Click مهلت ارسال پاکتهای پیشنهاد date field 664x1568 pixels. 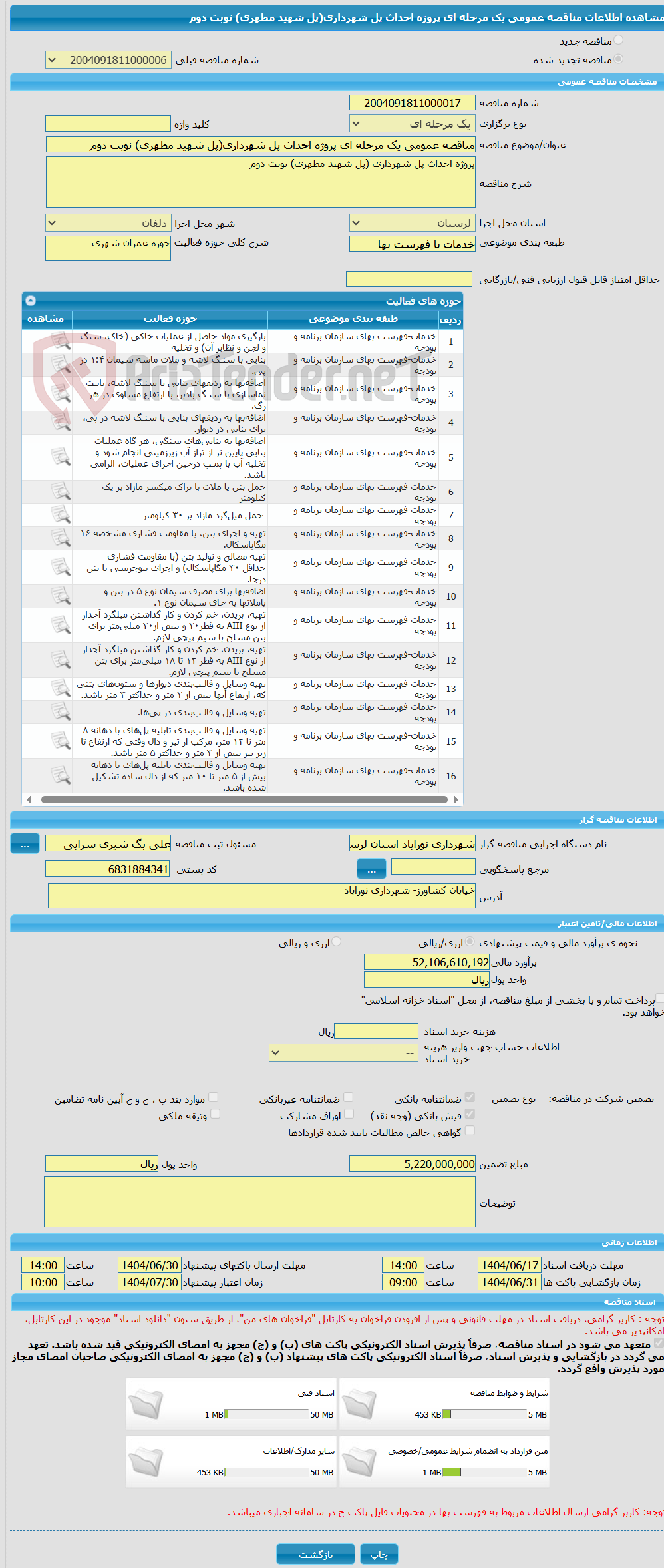[149, 1265]
